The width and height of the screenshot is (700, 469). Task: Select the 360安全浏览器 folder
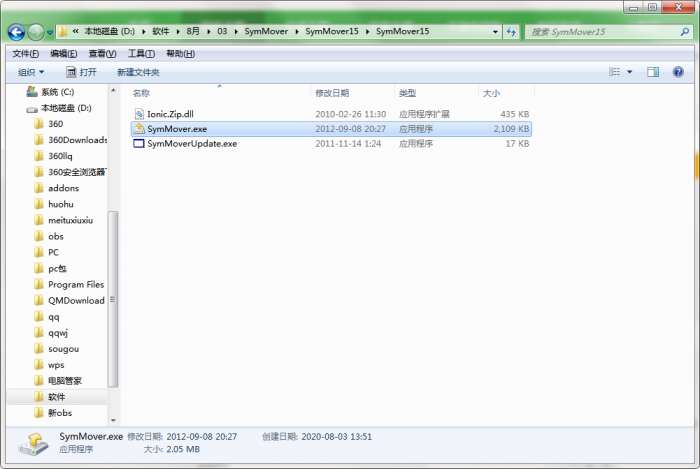(x=77, y=172)
